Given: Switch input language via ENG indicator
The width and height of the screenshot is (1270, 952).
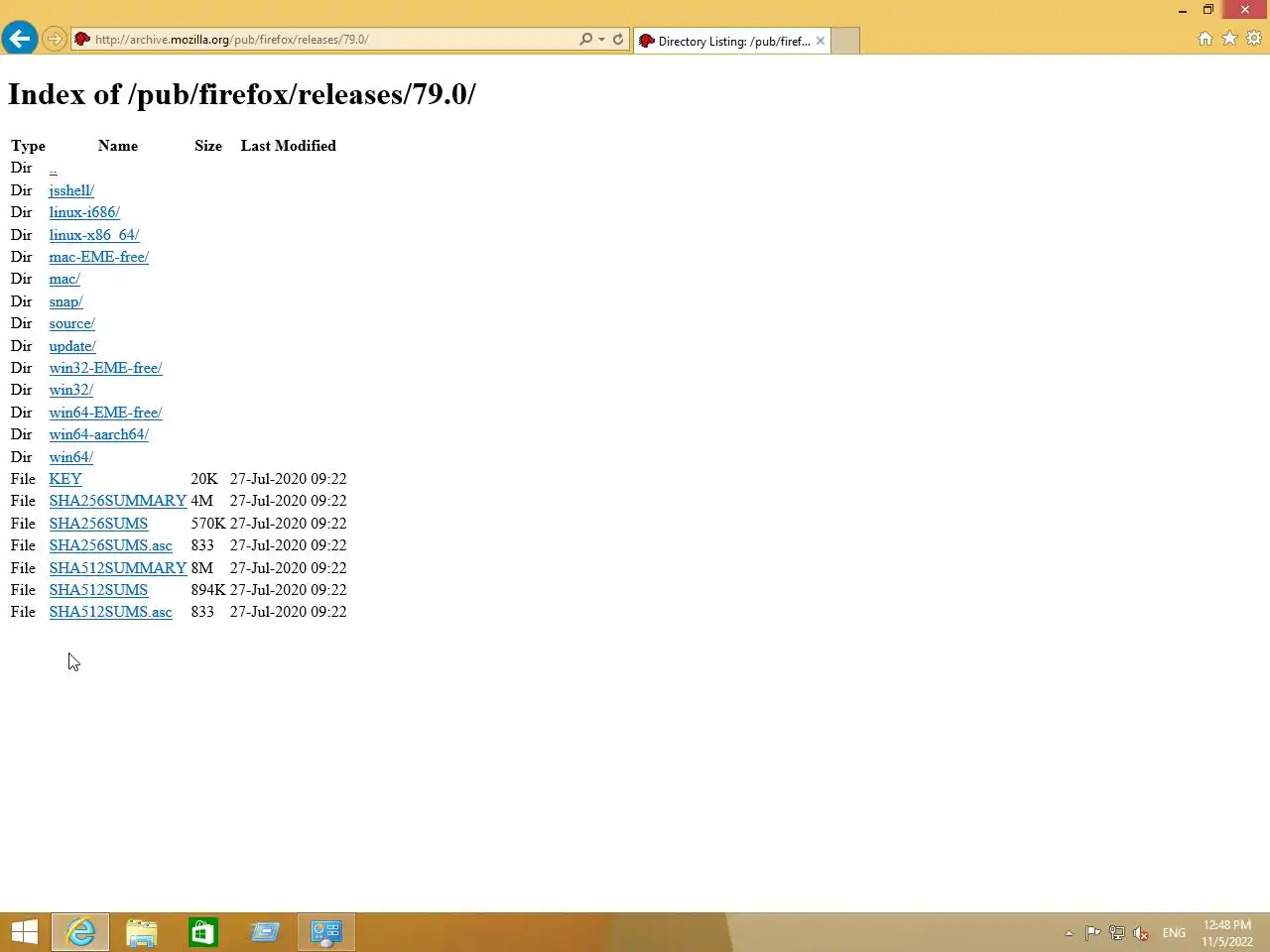Looking at the screenshot, I should [1174, 933].
